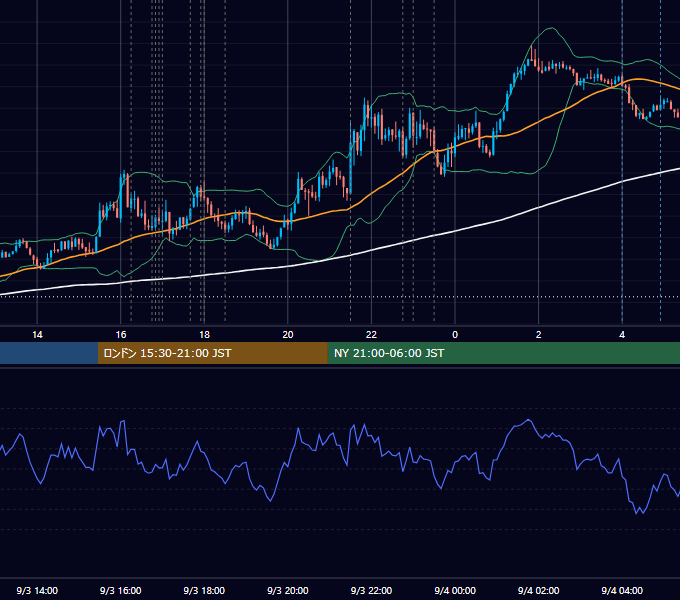Click the '9/4 04:00' date label

click(x=622, y=590)
